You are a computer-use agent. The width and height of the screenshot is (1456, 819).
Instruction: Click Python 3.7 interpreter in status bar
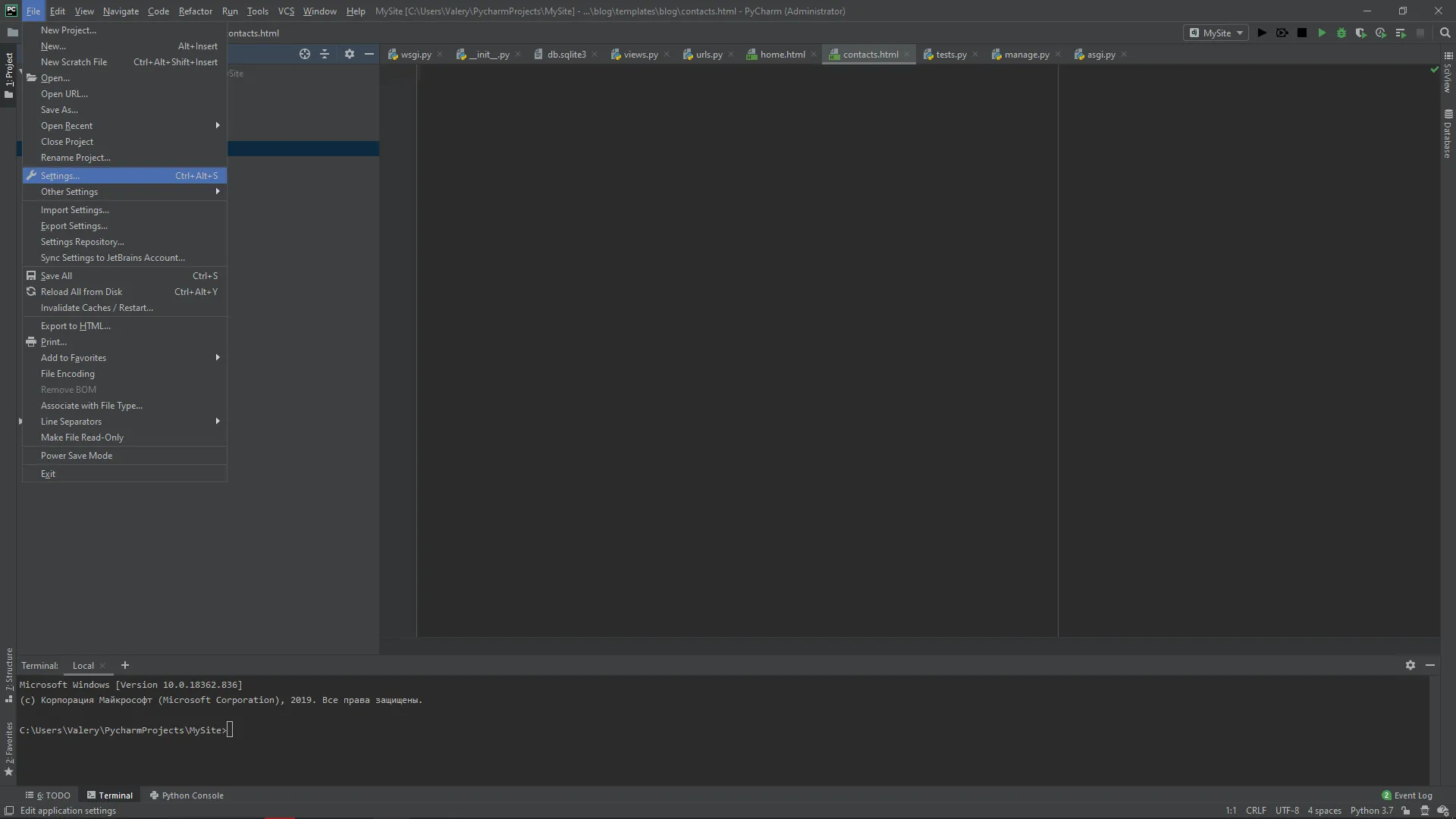[x=1371, y=811]
